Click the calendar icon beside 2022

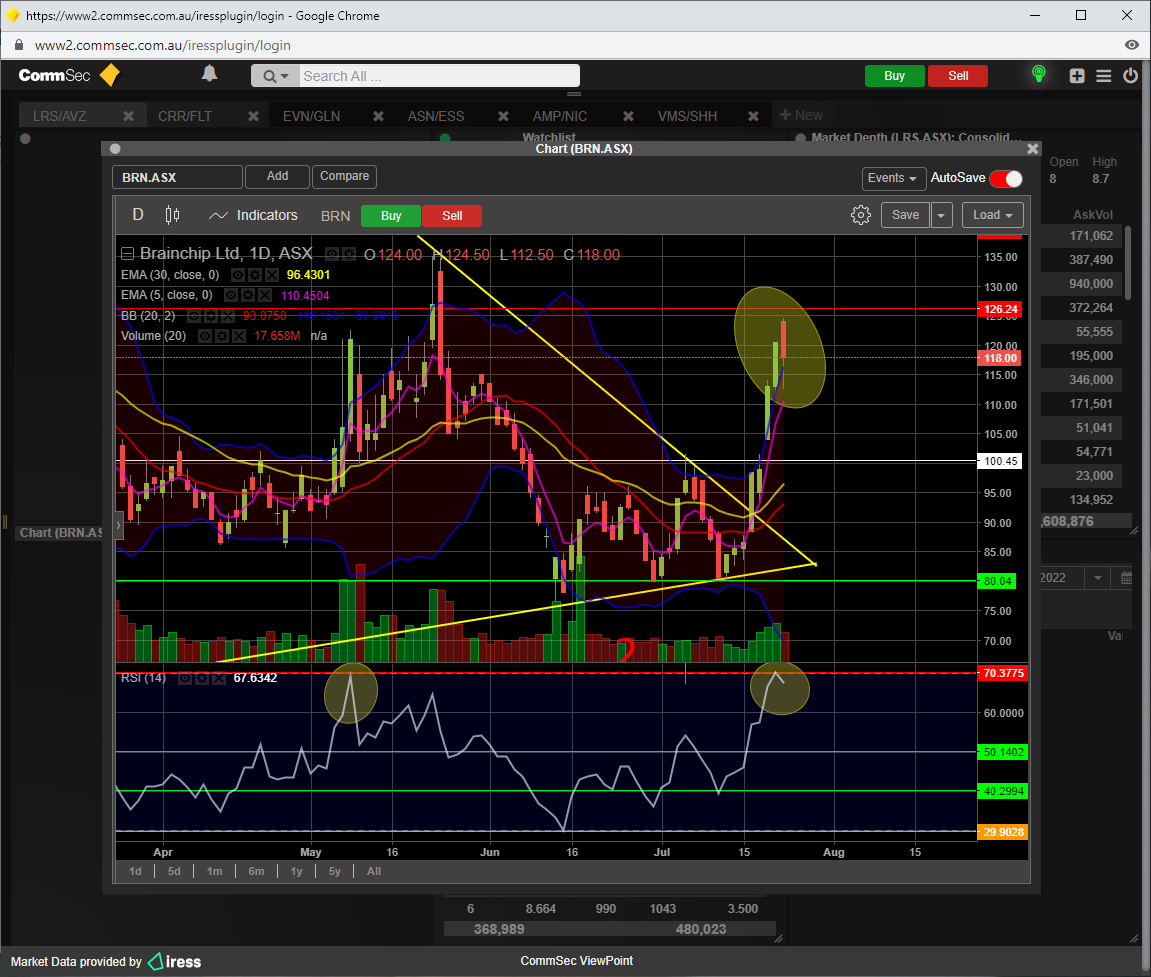click(x=1126, y=578)
